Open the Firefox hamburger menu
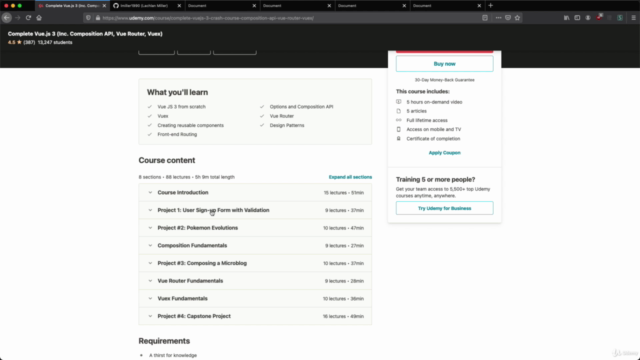This screenshot has width=640, height=360. click(x=633, y=18)
